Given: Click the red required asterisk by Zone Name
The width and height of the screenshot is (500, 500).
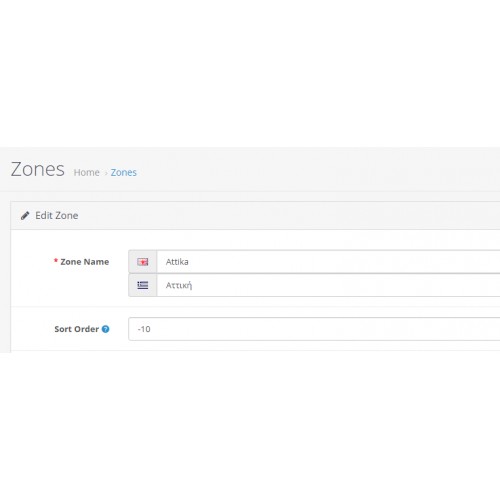Looking at the screenshot, I should click(56, 261).
